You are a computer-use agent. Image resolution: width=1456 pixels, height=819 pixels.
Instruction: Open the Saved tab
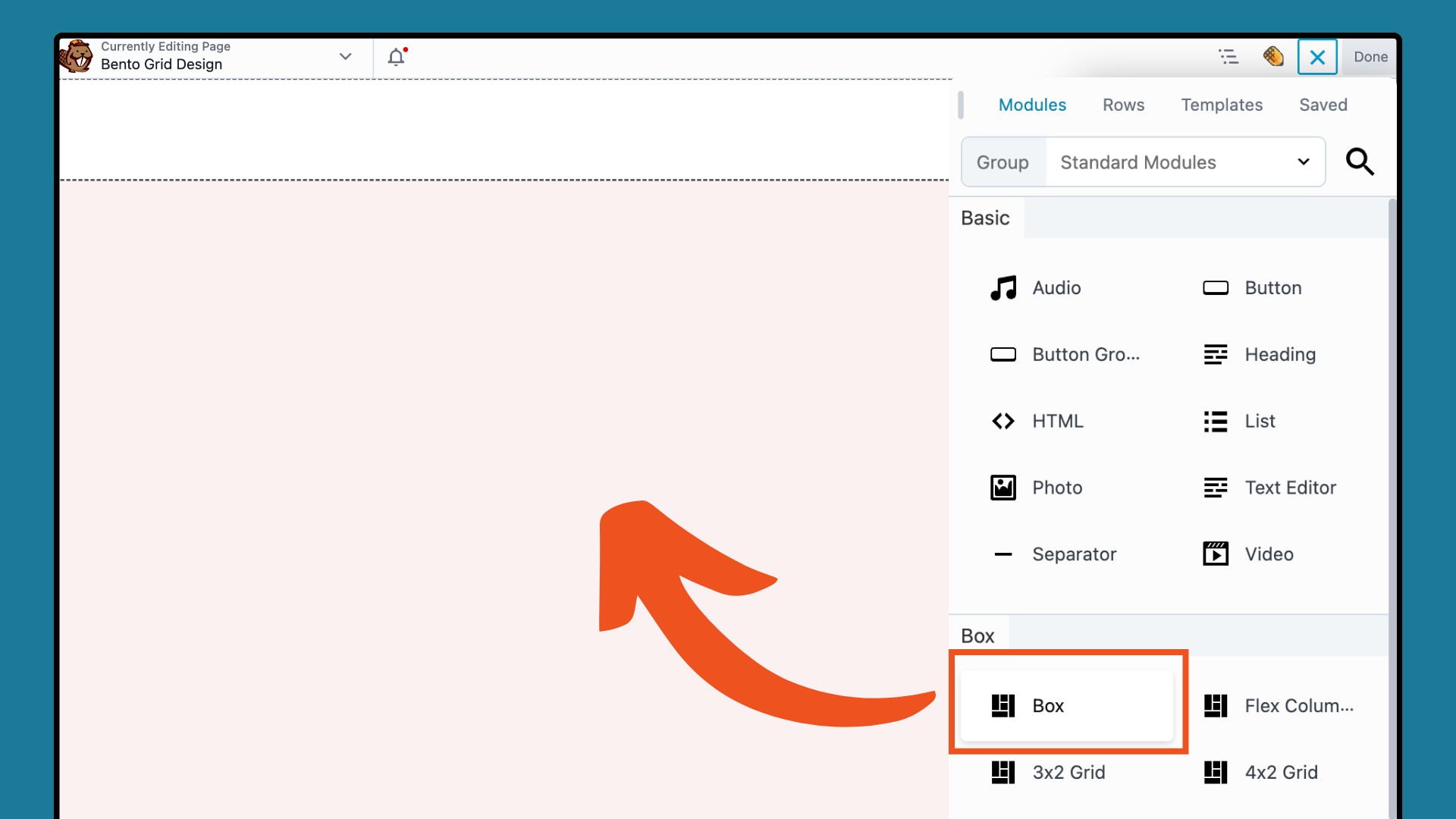(x=1323, y=105)
